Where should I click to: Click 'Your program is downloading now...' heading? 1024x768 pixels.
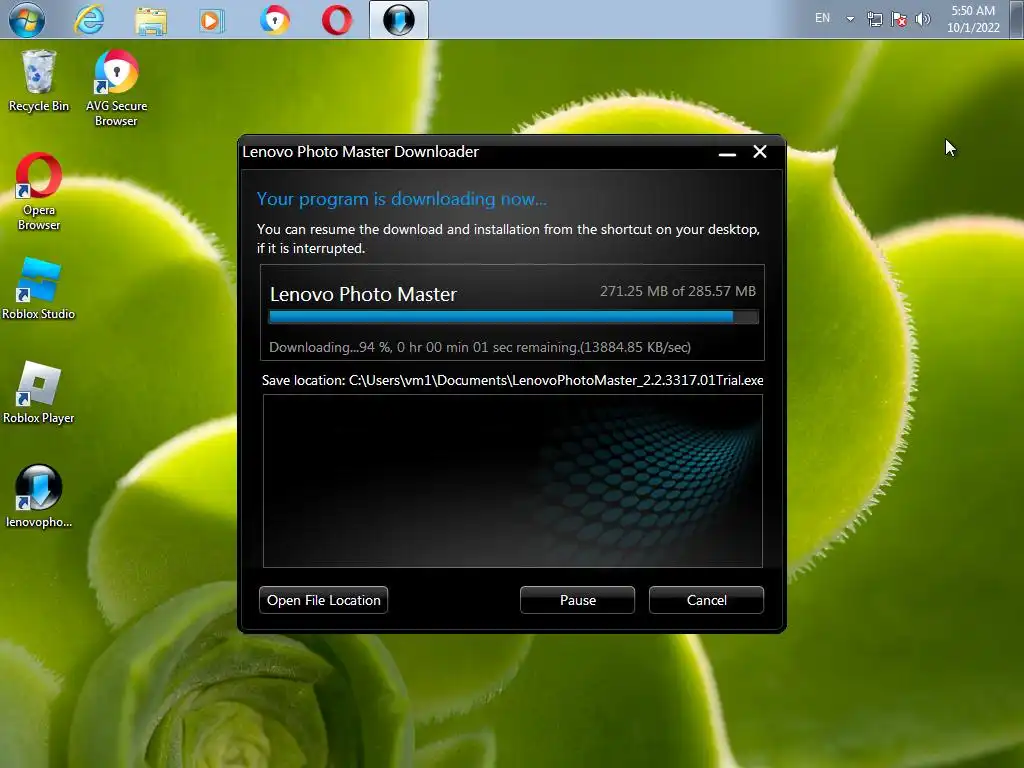pos(402,199)
